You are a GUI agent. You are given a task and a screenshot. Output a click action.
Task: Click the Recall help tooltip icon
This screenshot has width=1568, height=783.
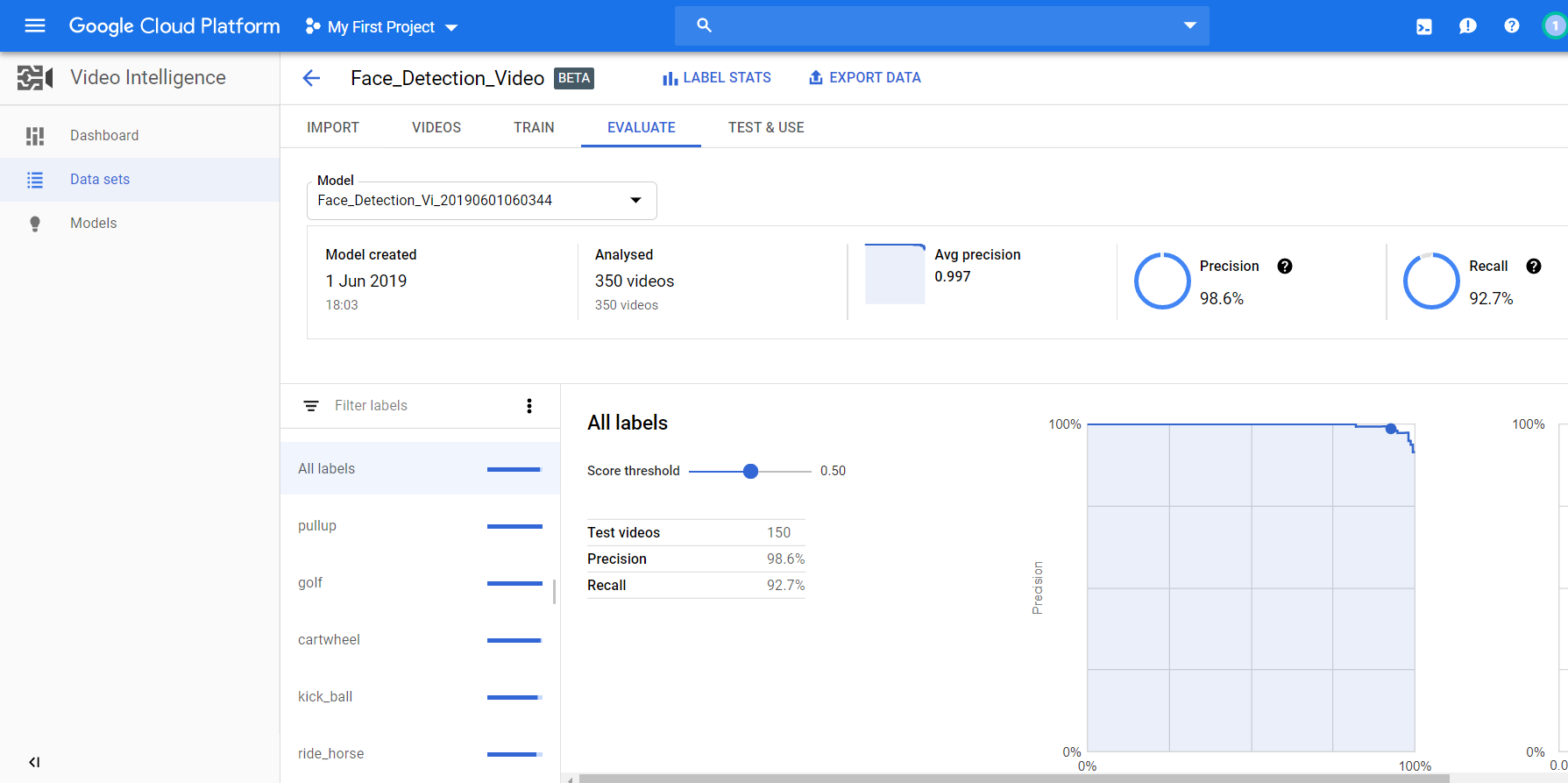(1534, 267)
